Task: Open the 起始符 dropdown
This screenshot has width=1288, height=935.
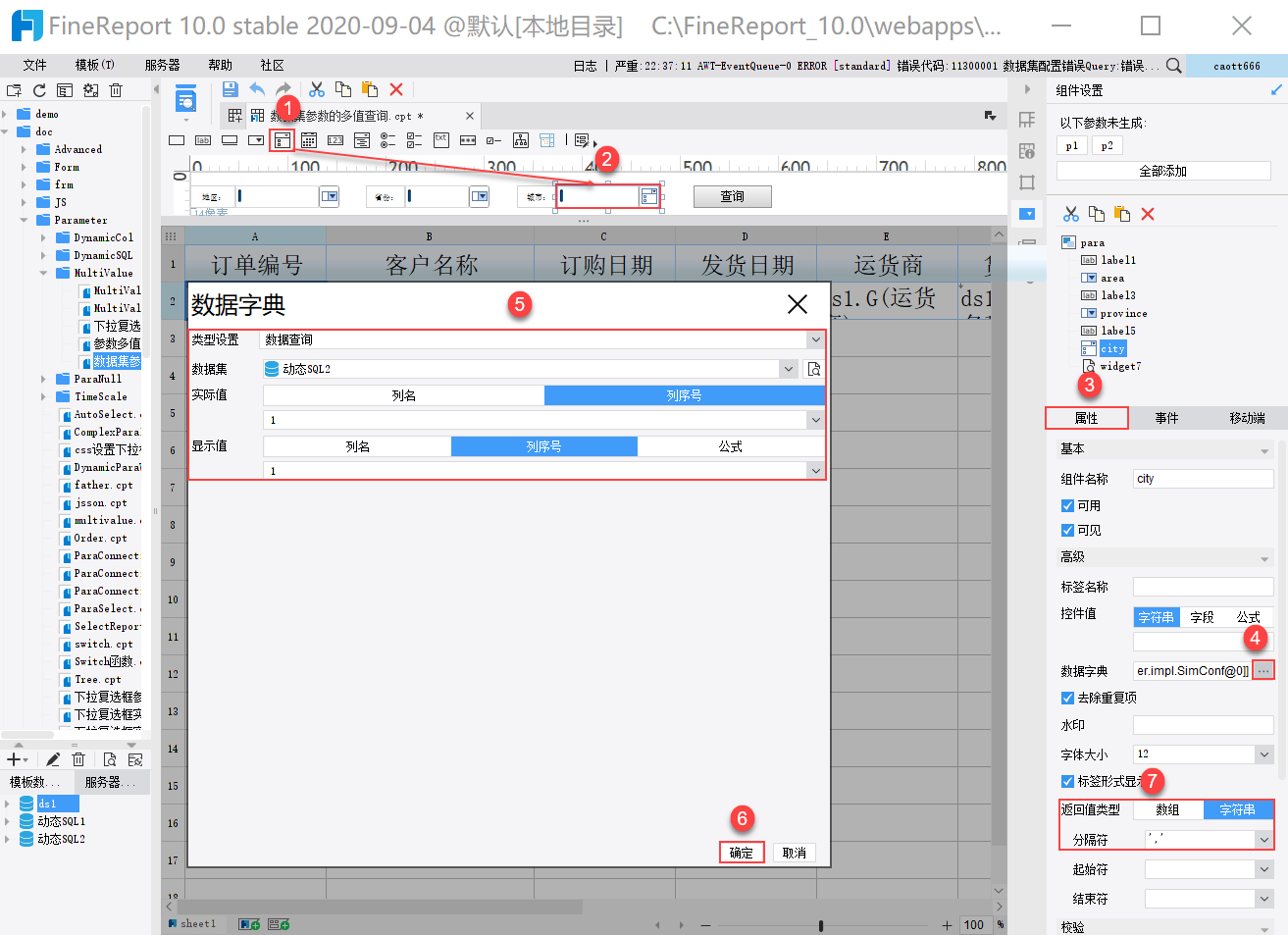Action: click(1264, 869)
